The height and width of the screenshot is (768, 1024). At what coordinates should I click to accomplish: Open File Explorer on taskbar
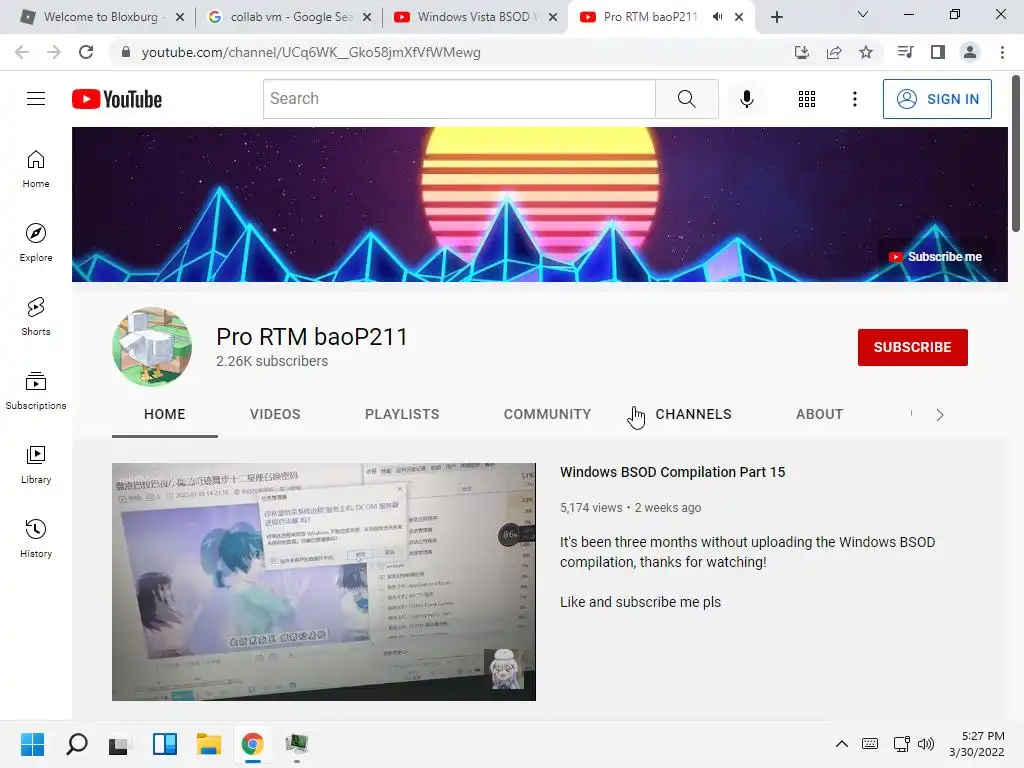tap(209, 744)
